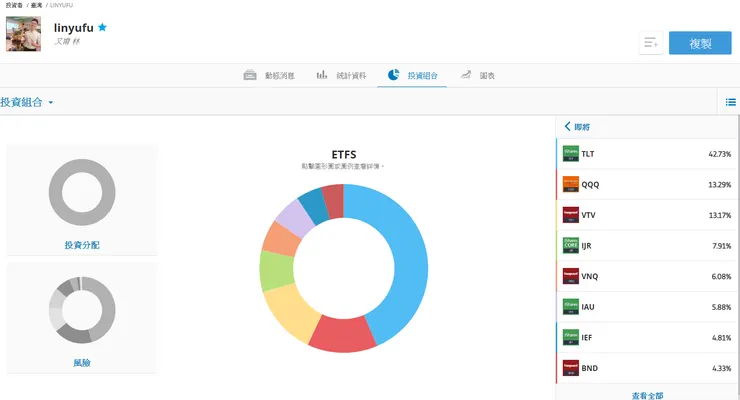The height and width of the screenshot is (400, 740).
Task: Click the 投資分配 allocation link
Action: [82, 245]
